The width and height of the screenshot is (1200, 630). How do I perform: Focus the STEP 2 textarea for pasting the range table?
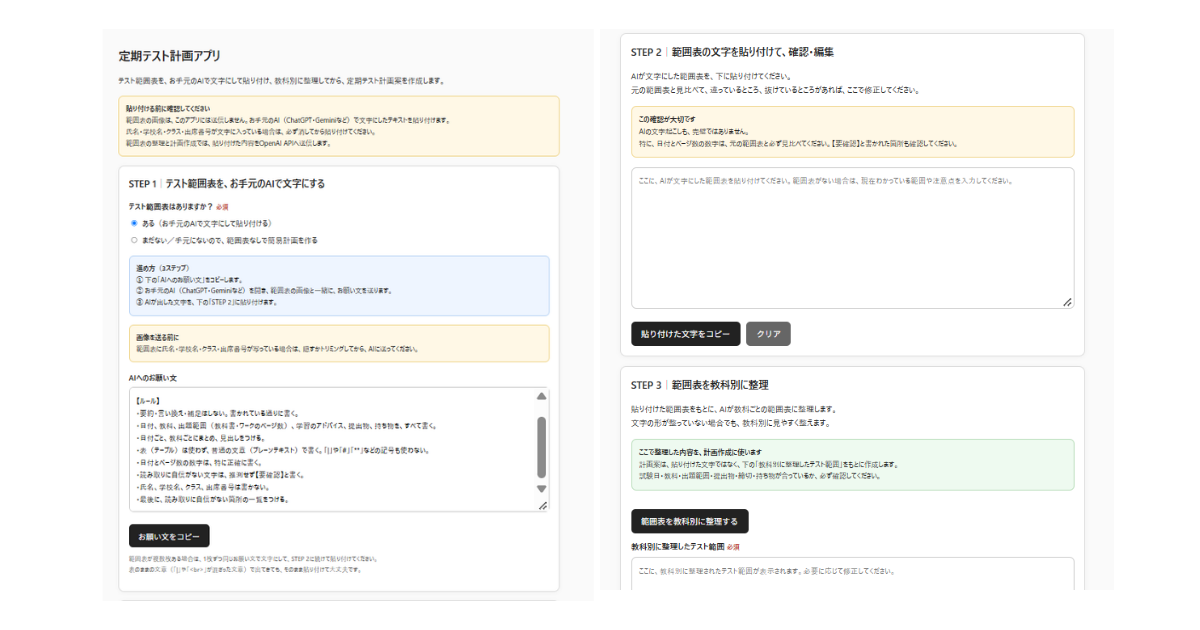852,238
